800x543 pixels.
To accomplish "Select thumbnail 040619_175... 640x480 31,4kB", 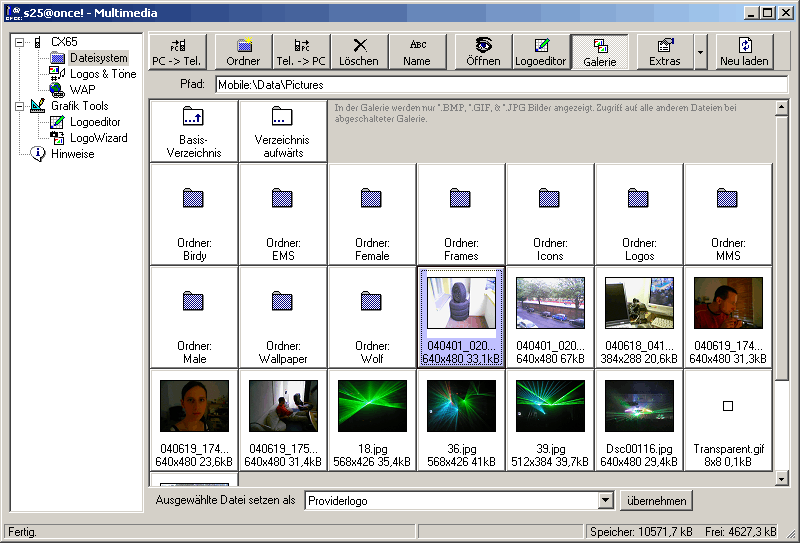I will coord(283,420).
